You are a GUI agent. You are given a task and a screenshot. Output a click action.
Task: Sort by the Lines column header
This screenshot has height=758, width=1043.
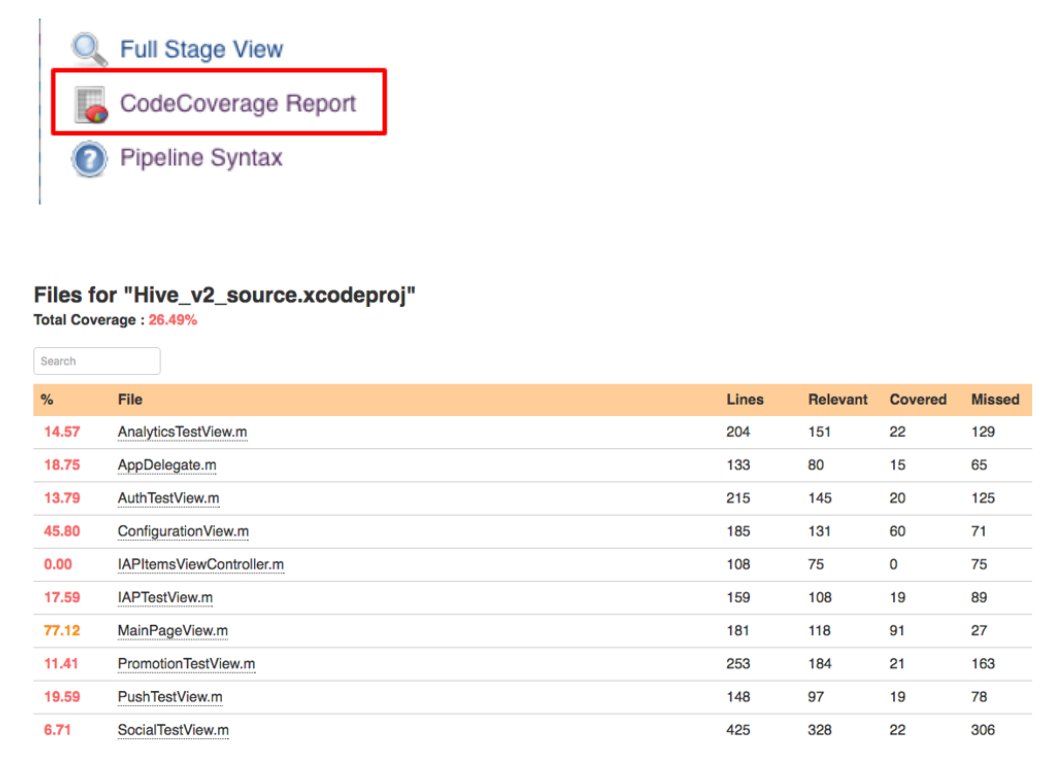point(744,399)
